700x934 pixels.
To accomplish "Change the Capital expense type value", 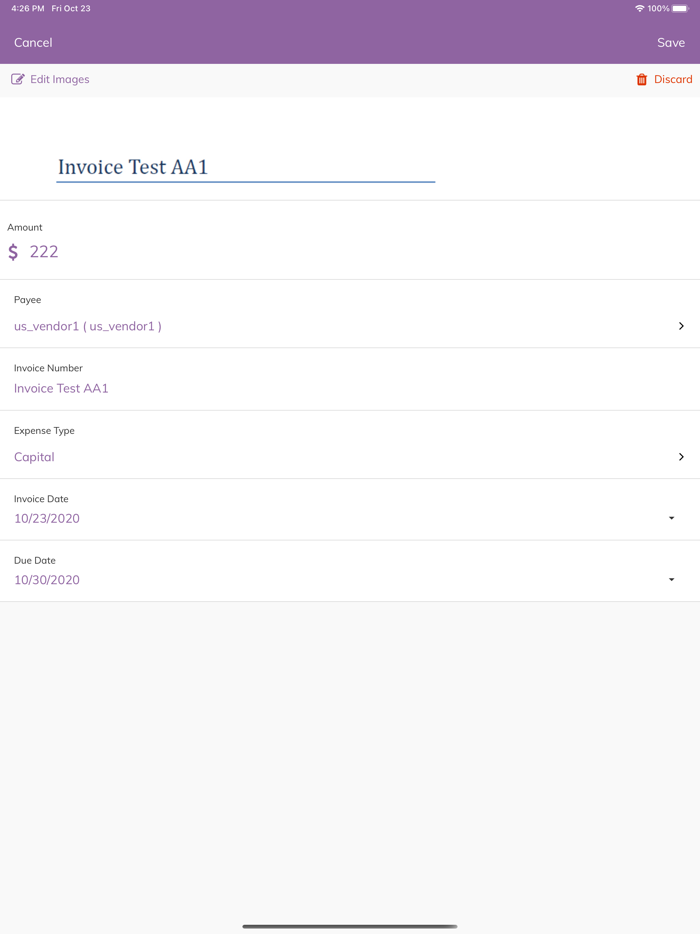I will [34, 457].
